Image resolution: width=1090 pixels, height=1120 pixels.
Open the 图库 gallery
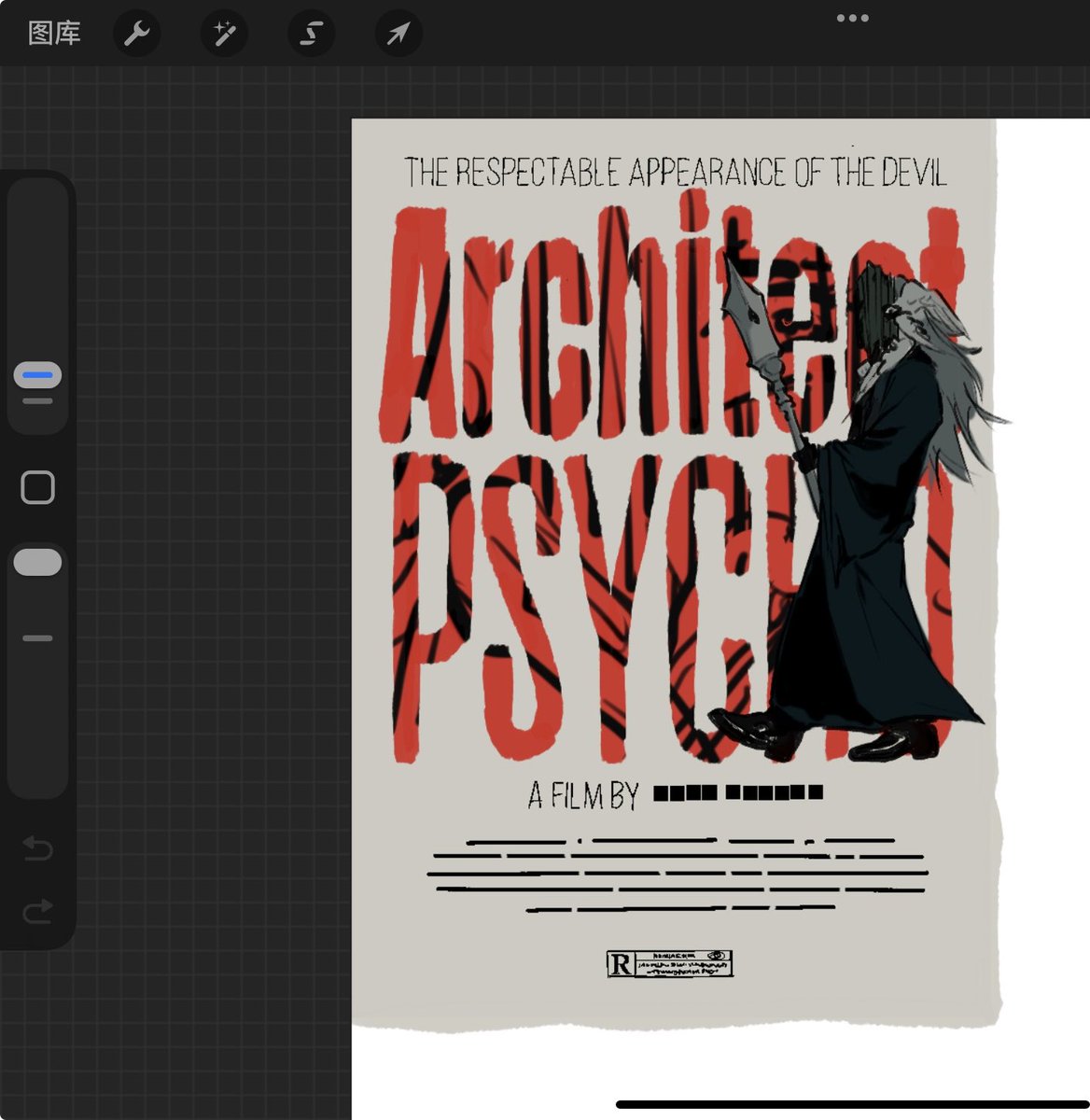[54, 34]
